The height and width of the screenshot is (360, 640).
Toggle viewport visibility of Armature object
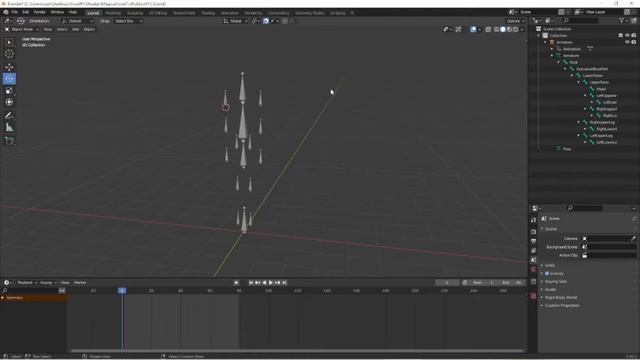click(627, 42)
